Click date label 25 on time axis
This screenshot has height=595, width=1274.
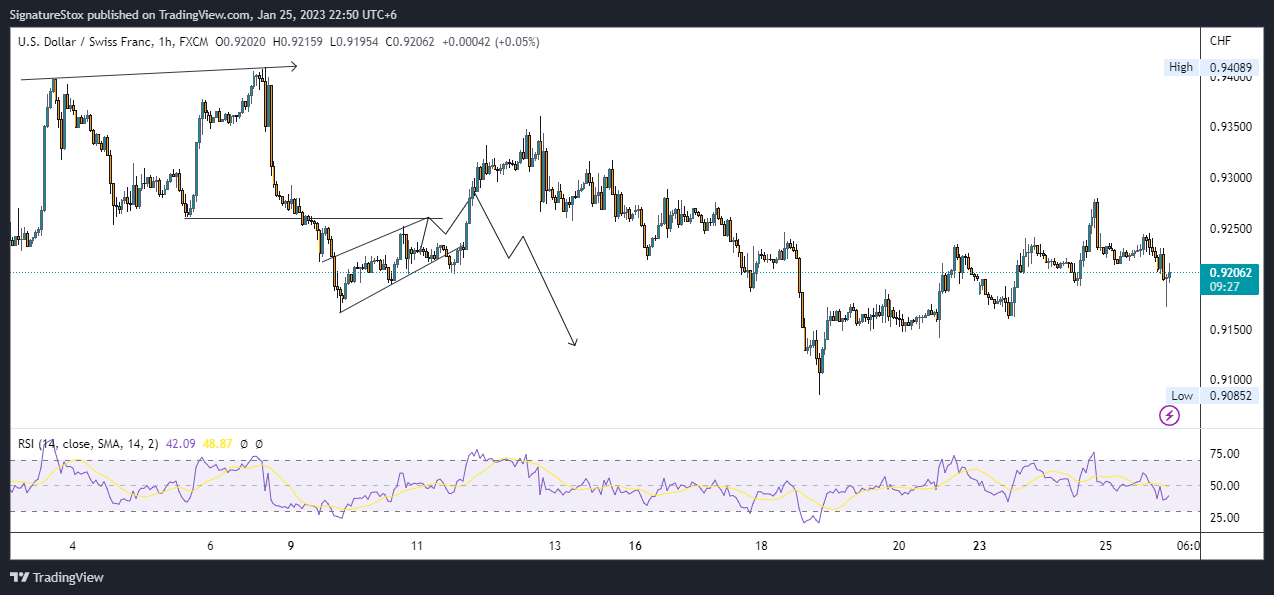coord(1105,546)
